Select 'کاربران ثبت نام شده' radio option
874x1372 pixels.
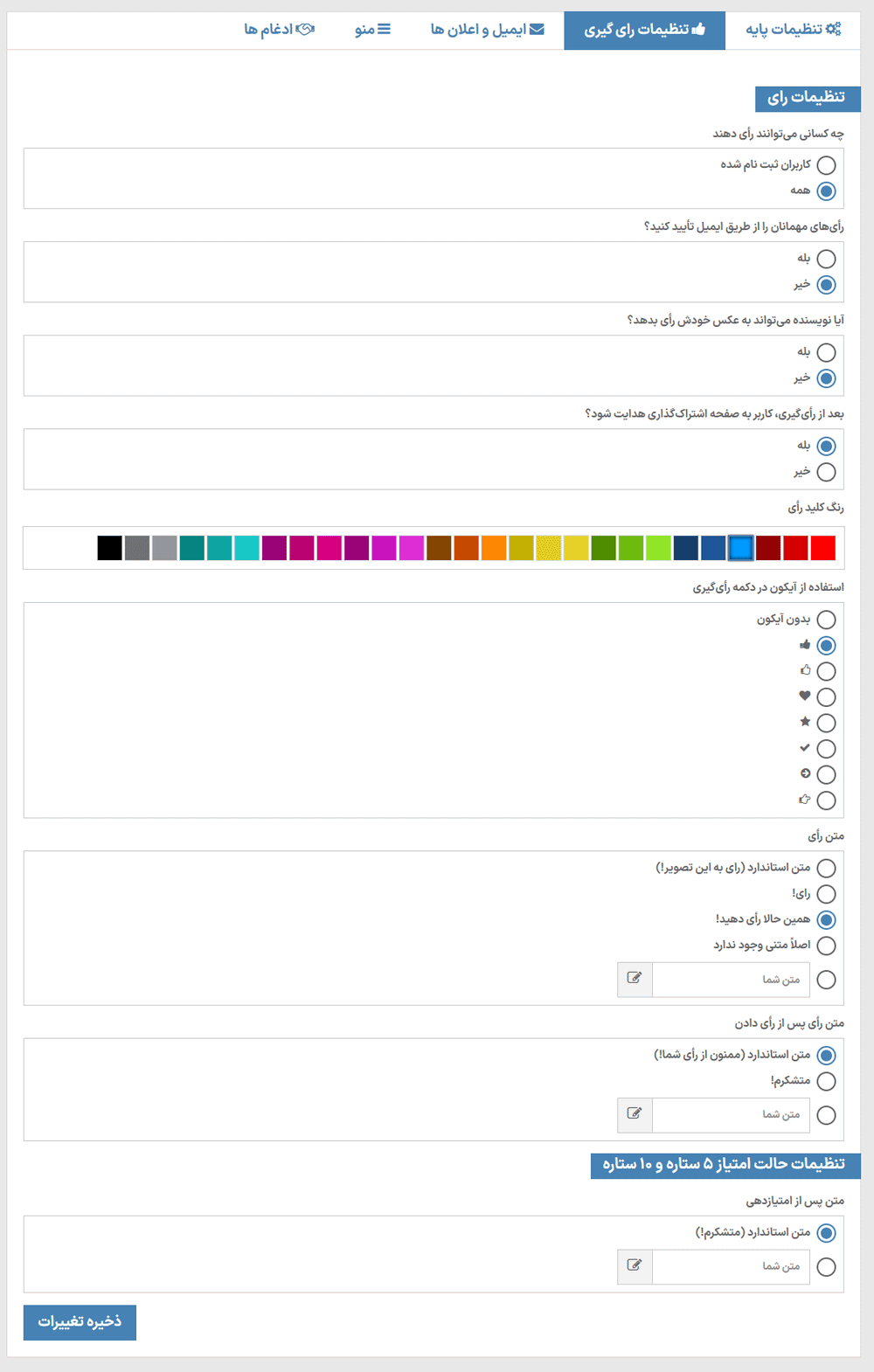(x=826, y=165)
